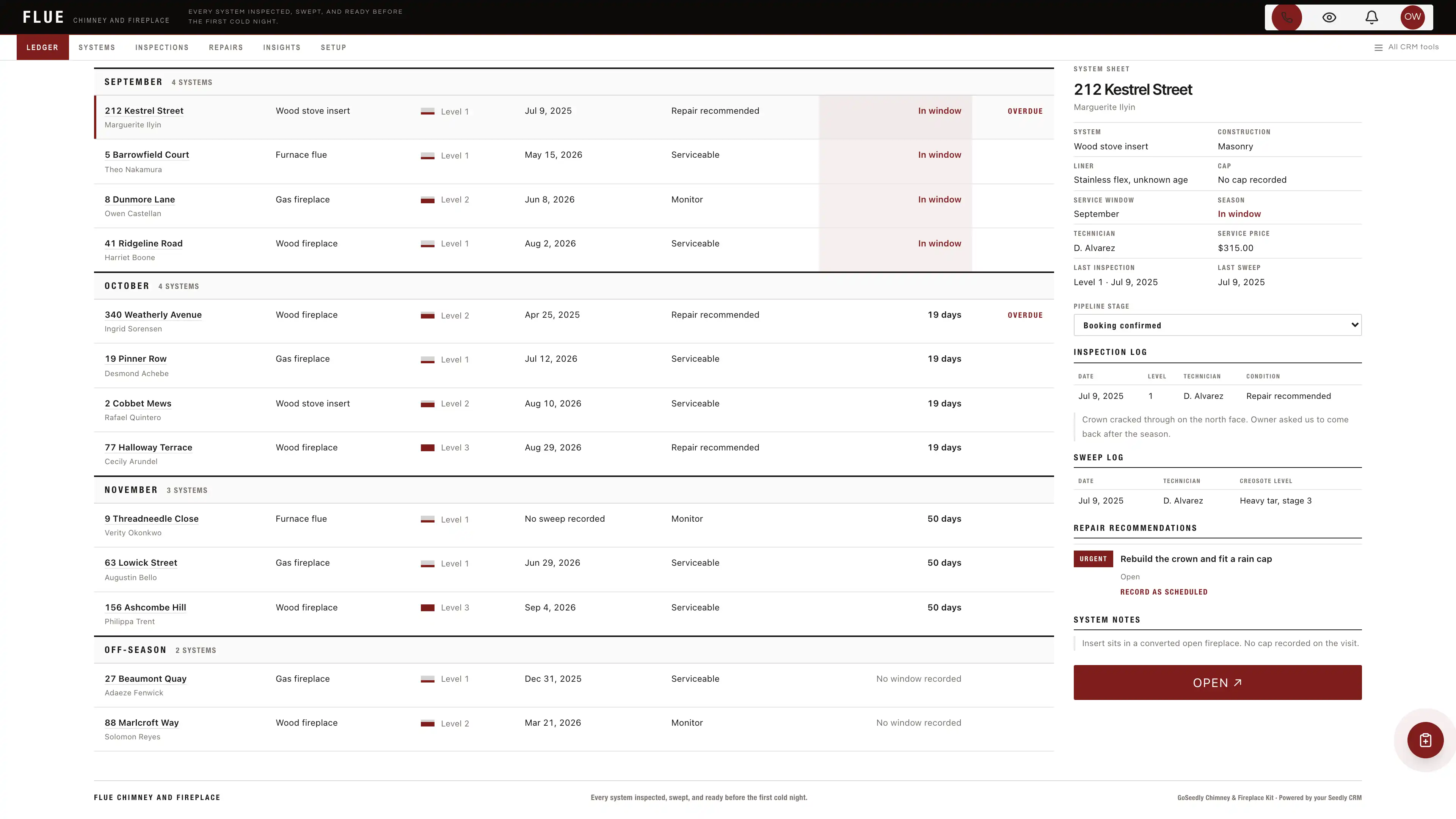Open 88 Marlcroft Way link
This screenshot has width=1456, height=819.
[141, 723]
